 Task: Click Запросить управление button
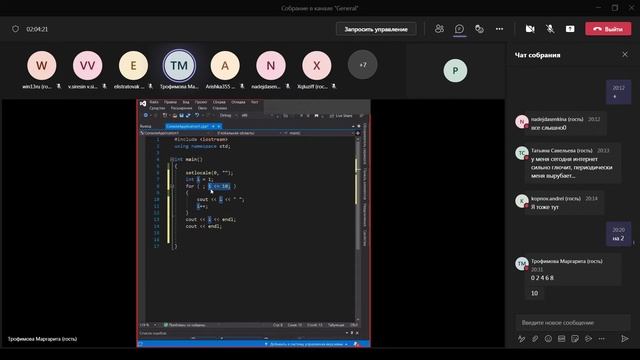click(376, 29)
